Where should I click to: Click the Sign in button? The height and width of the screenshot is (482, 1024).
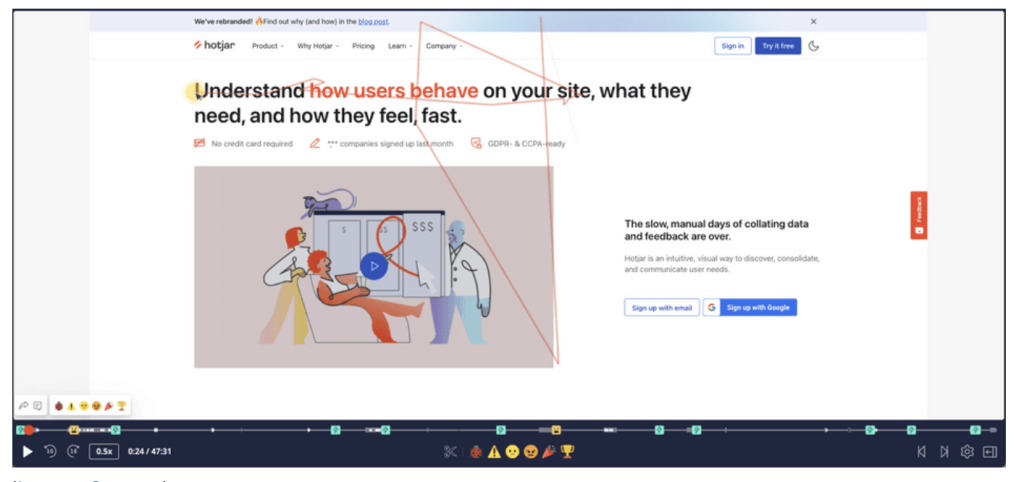[732, 46]
